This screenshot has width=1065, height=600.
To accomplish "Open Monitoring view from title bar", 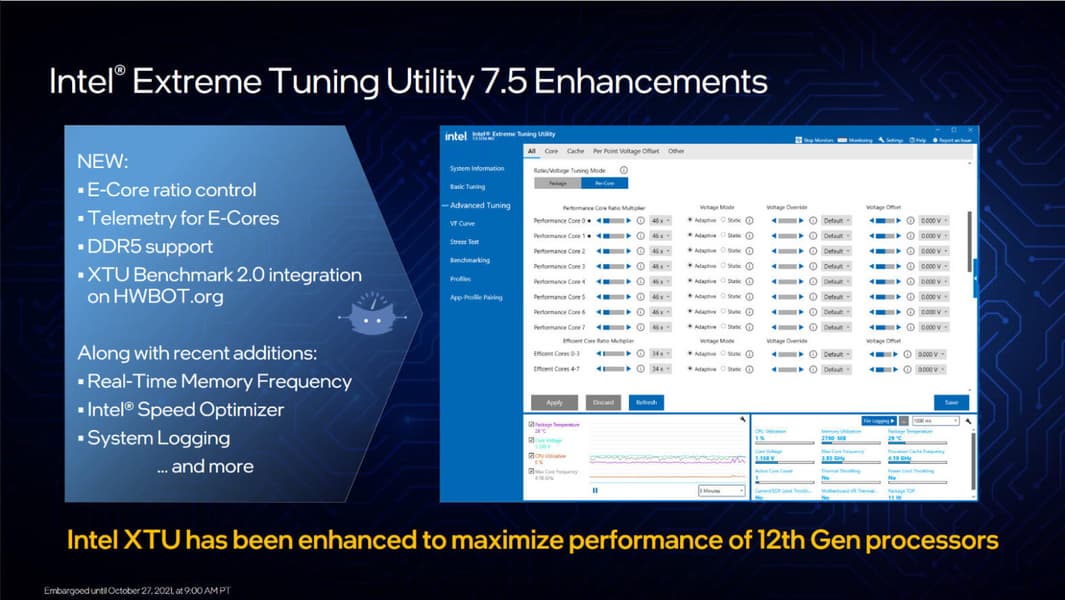I will pyautogui.click(x=855, y=140).
